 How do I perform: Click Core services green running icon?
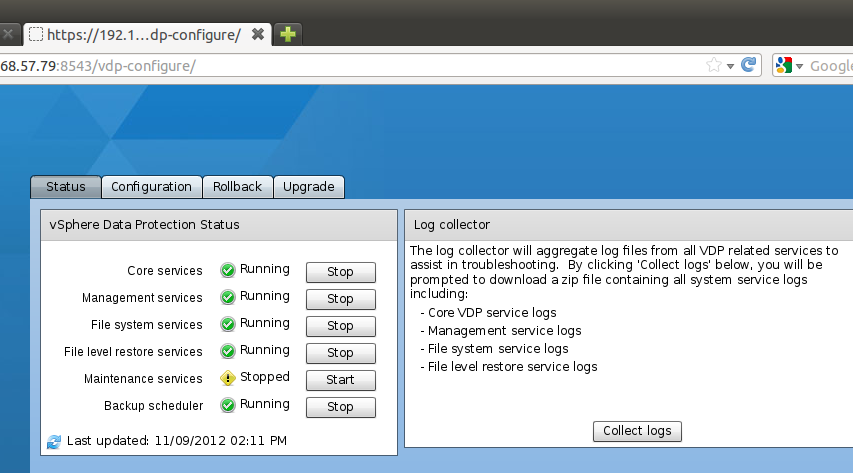(x=228, y=269)
